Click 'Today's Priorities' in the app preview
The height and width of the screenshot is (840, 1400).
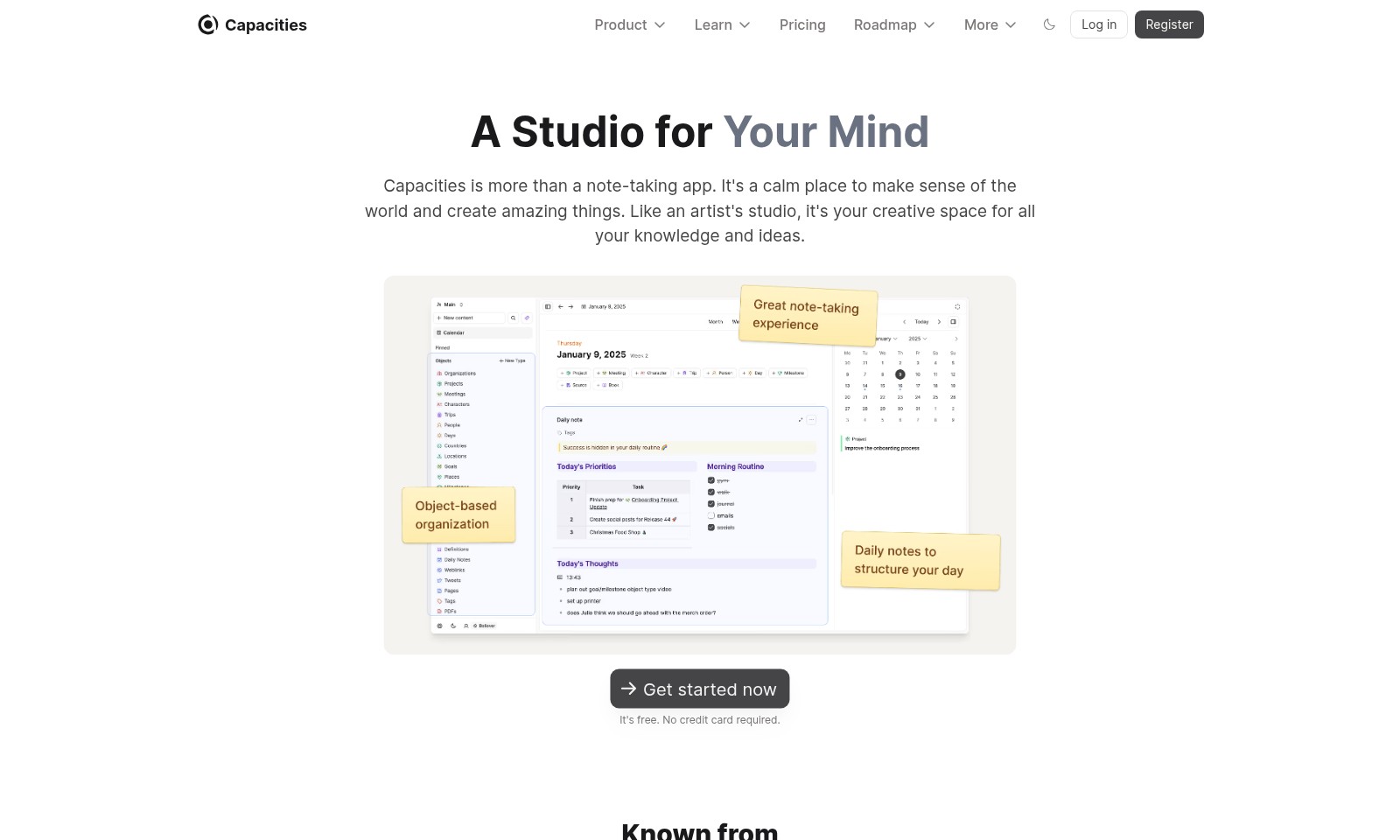click(586, 466)
